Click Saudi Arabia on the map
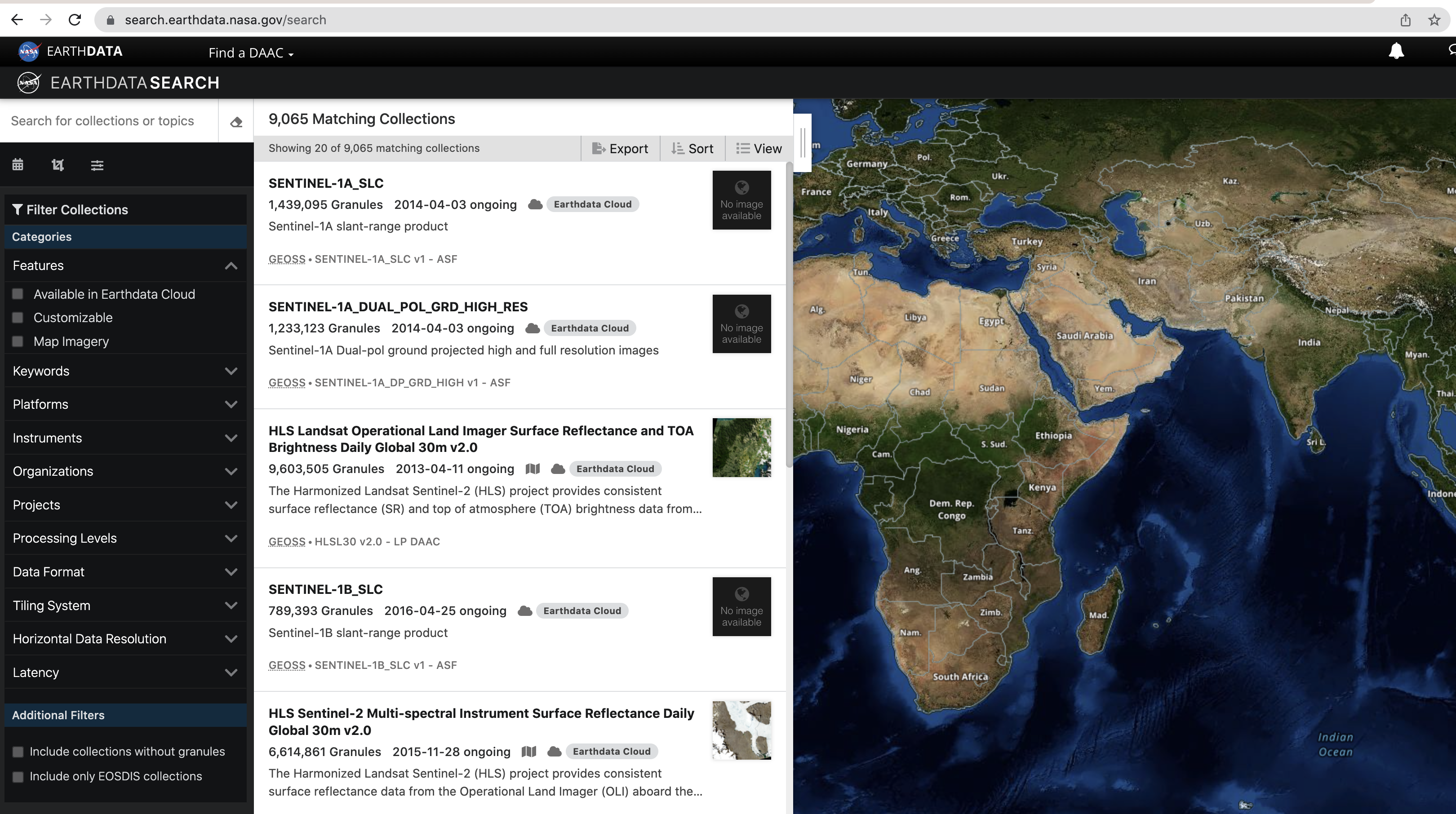 (1084, 336)
